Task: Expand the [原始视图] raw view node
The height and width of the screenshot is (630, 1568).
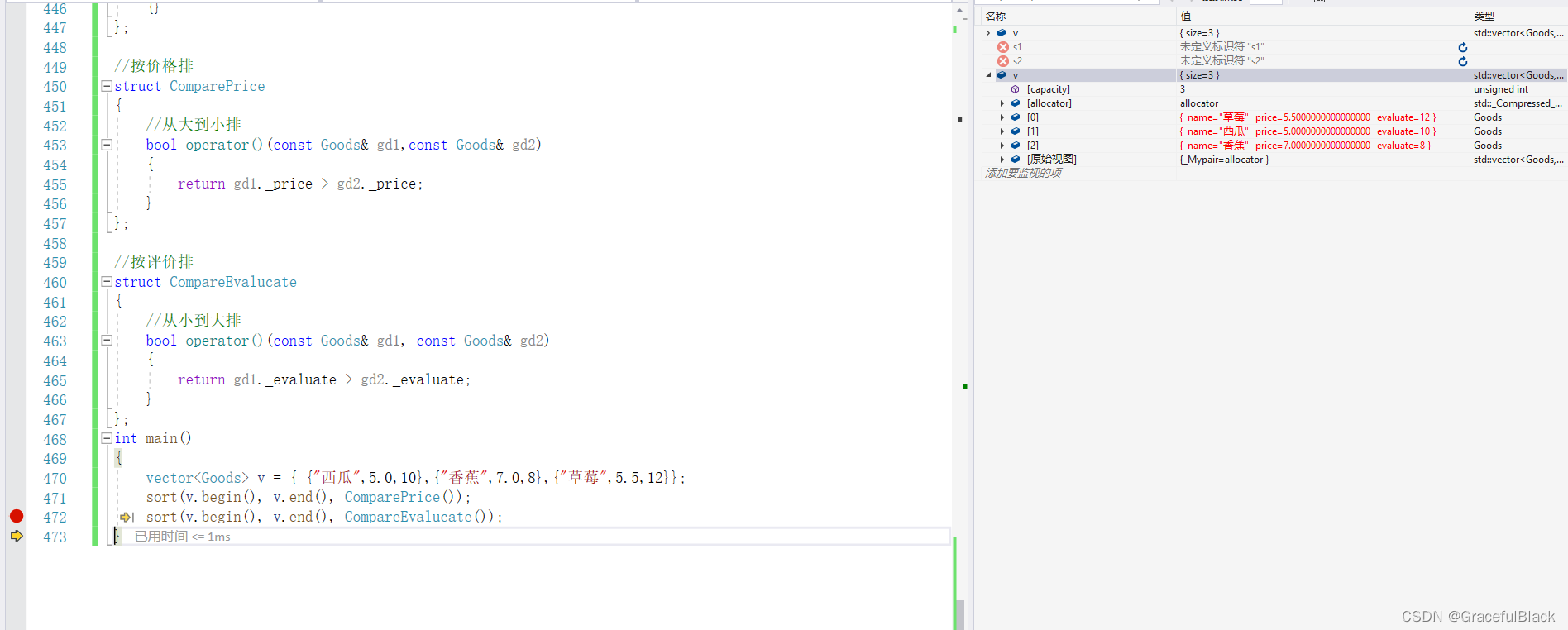Action: click(x=1002, y=160)
